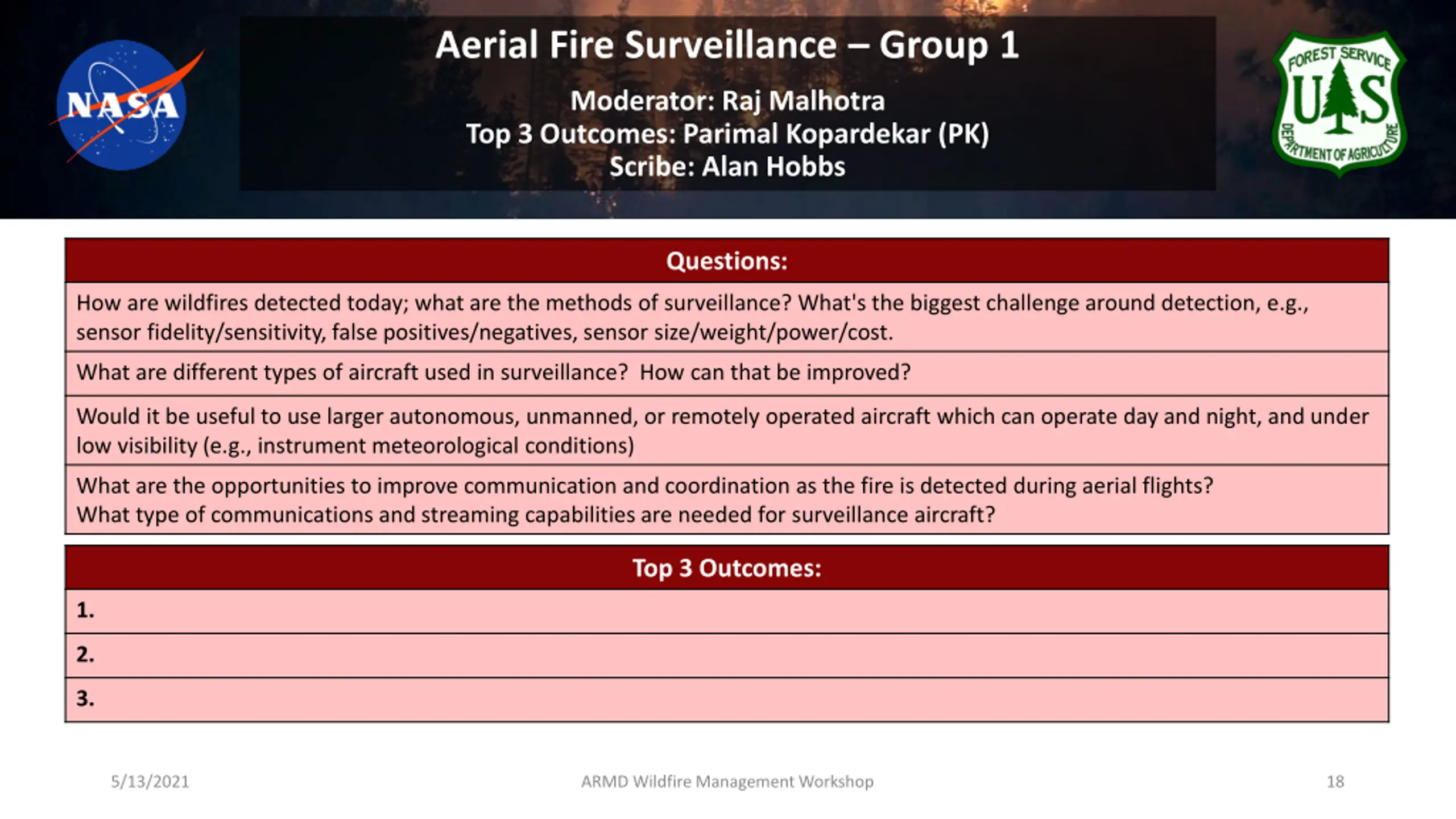Click the Top 3 Outcomes: Parimal Kopardekar line
Image resolution: width=1456 pixels, height=819 pixels.
727,134
